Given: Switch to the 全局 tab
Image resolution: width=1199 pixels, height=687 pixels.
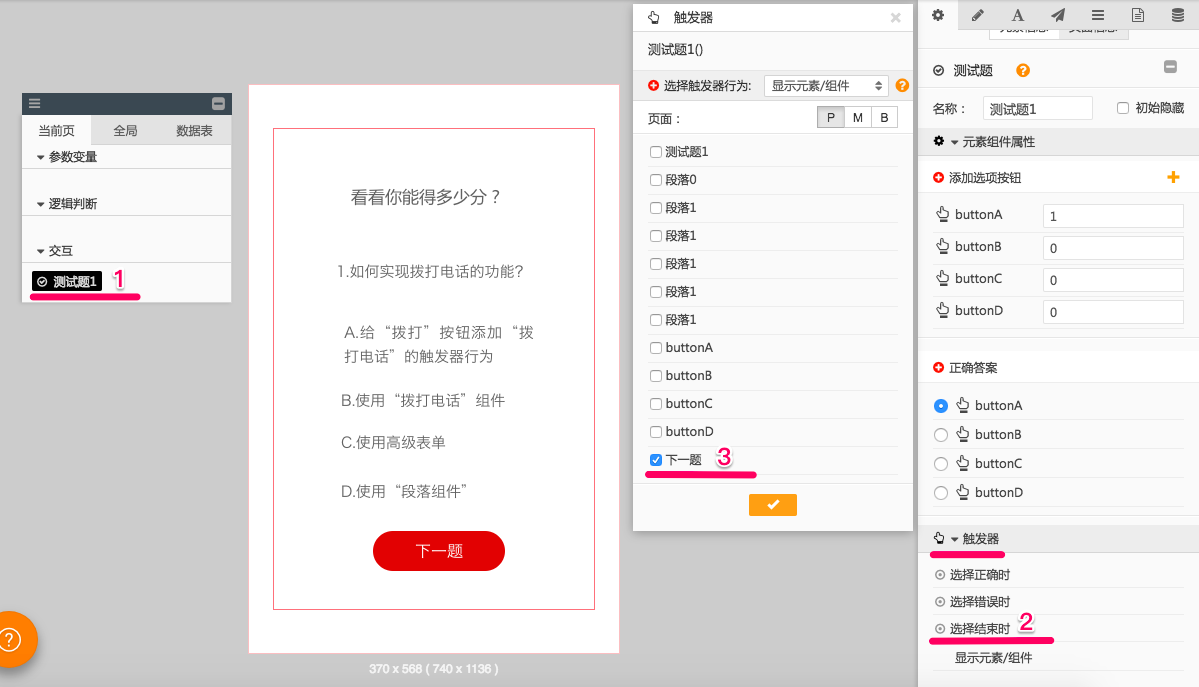Looking at the screenshot, I should click(x=125, y=131).
